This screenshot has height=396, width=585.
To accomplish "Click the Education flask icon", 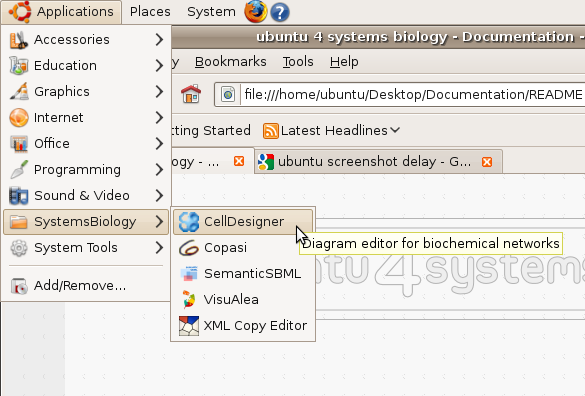I will click(19, 66).
